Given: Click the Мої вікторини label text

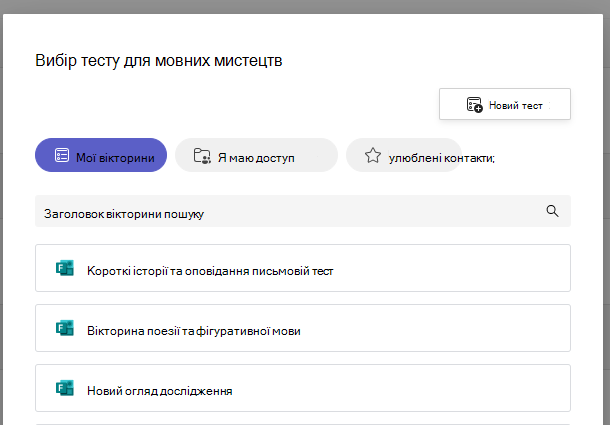Looking at the screenshot, I should (x=115, y=158).
